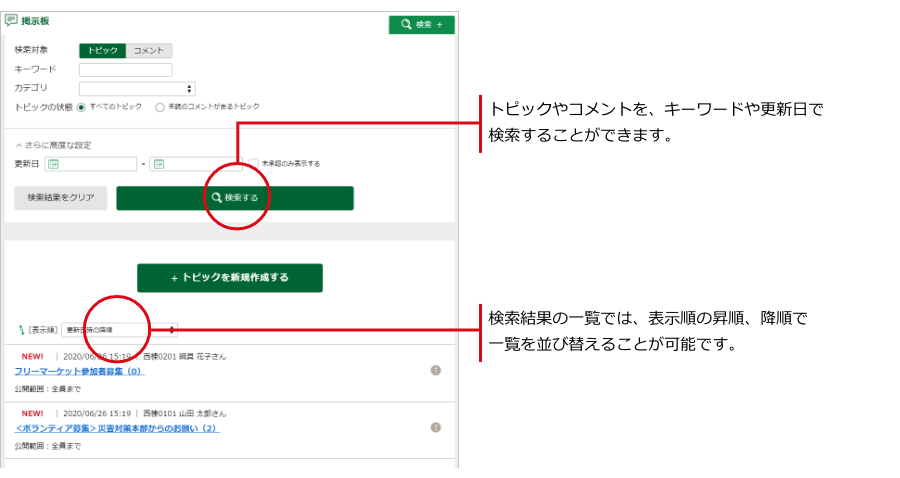Viewport: 900px width, 478px height.
Task: Click the 検索結果をクリア button
Action: coord(60,198)
